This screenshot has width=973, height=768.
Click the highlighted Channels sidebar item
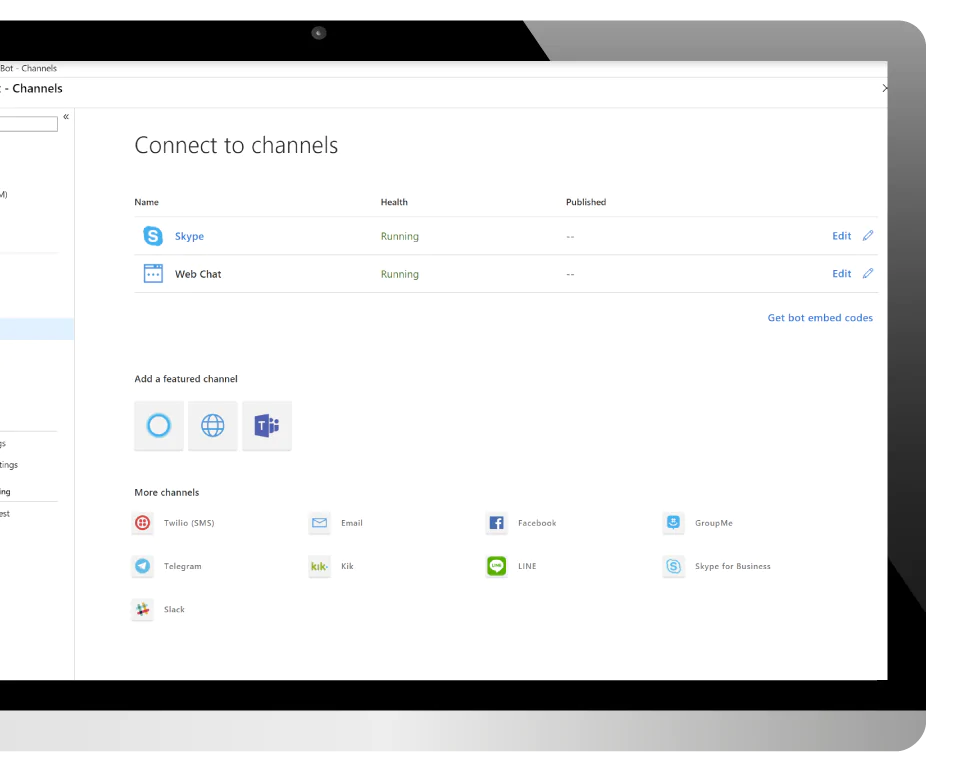pos(37,329)
